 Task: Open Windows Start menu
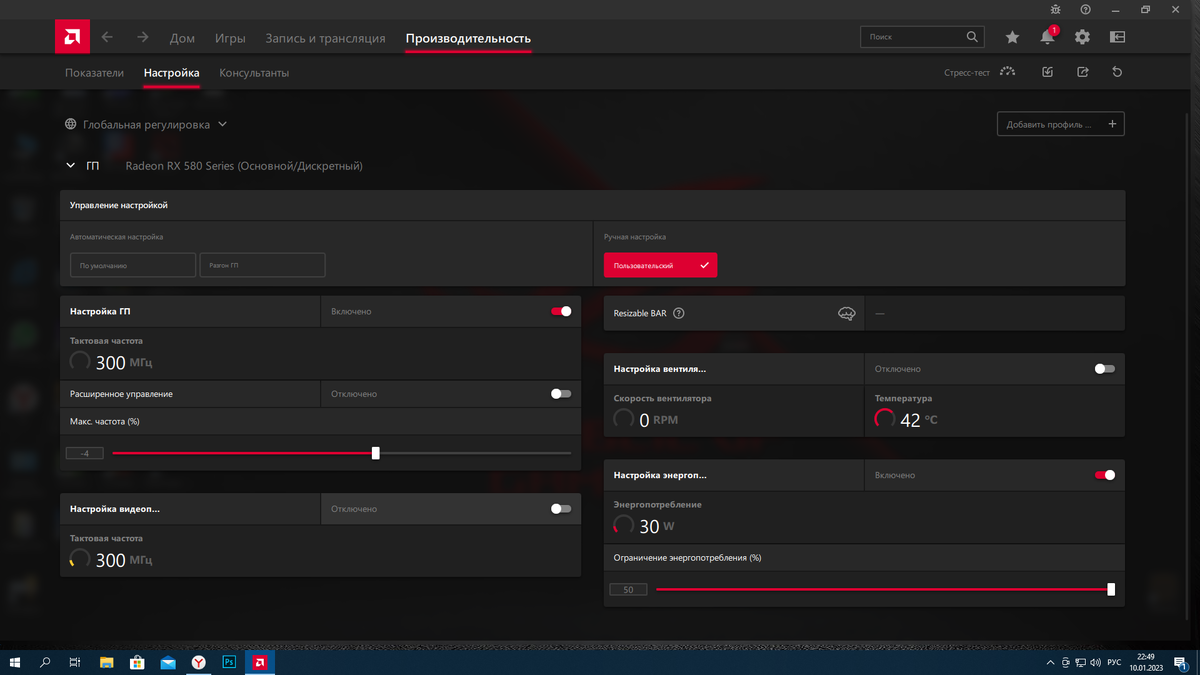[x=15, y=662]
